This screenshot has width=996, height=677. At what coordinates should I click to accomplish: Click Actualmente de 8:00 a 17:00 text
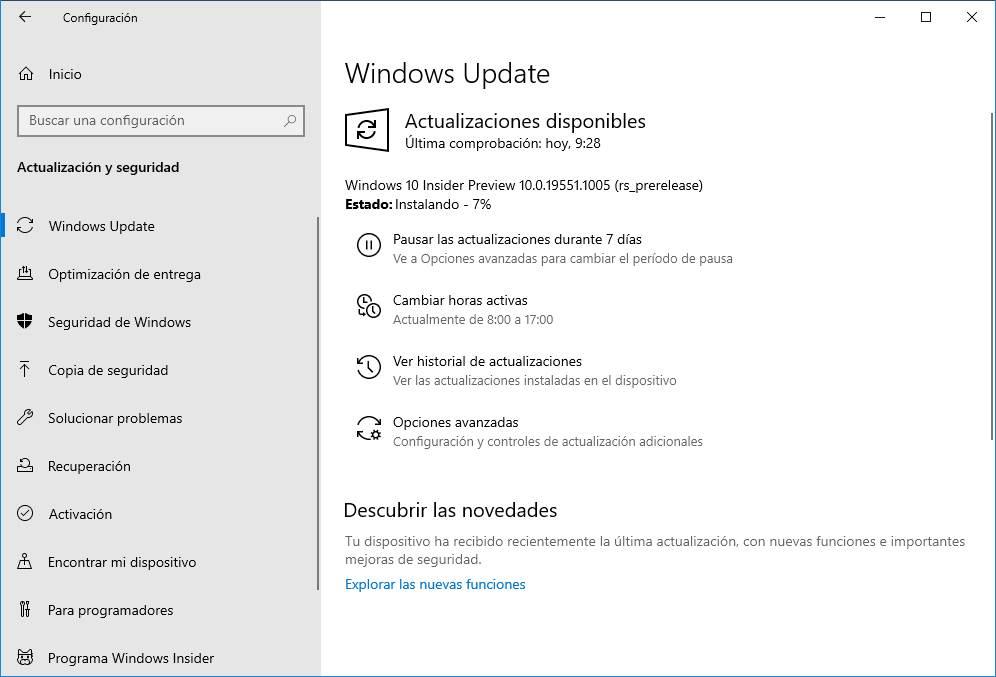coord(473,319)
